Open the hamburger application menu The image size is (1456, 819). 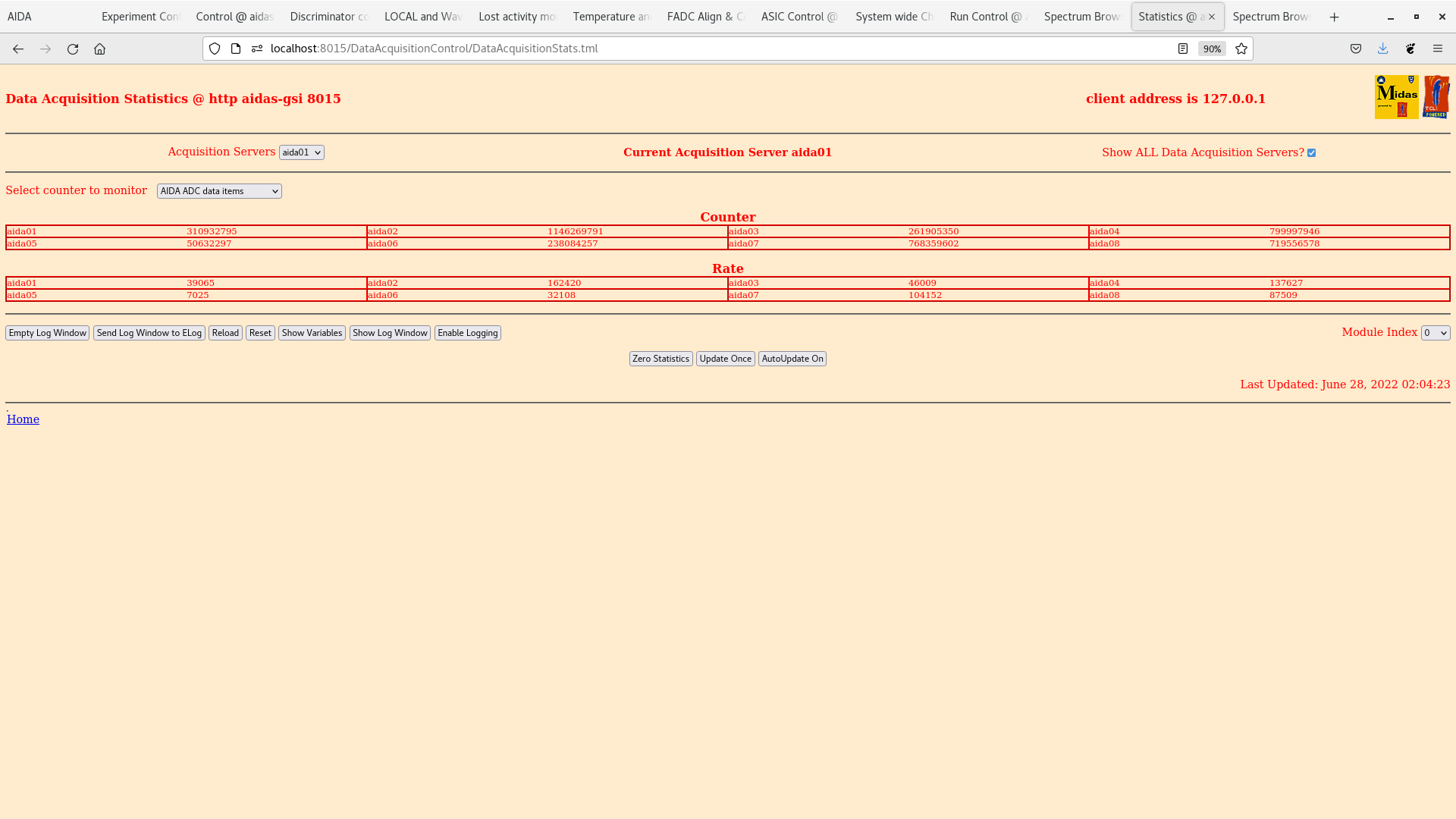1437,49
